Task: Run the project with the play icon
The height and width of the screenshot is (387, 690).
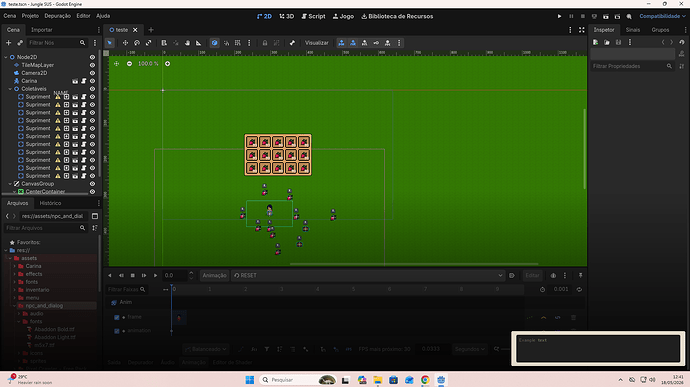Action: pos(559,16)
